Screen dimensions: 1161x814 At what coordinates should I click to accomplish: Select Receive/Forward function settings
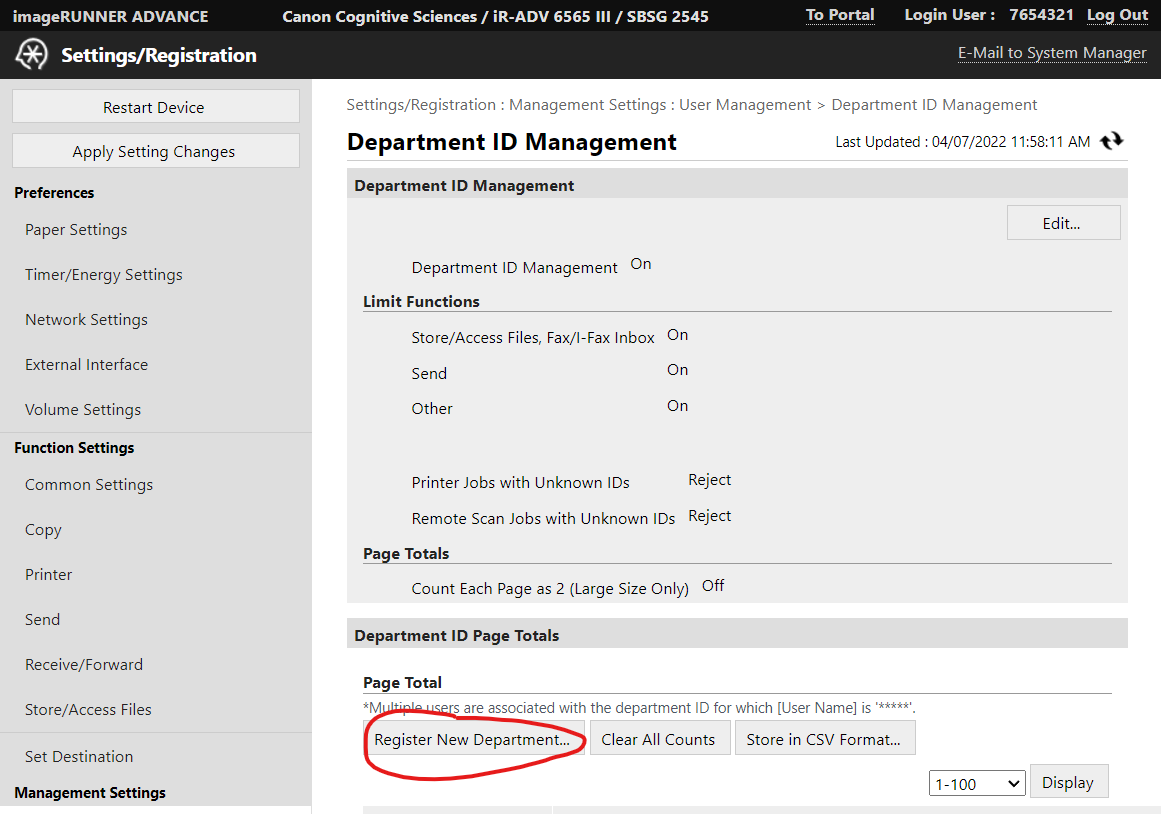coord(84,665)
